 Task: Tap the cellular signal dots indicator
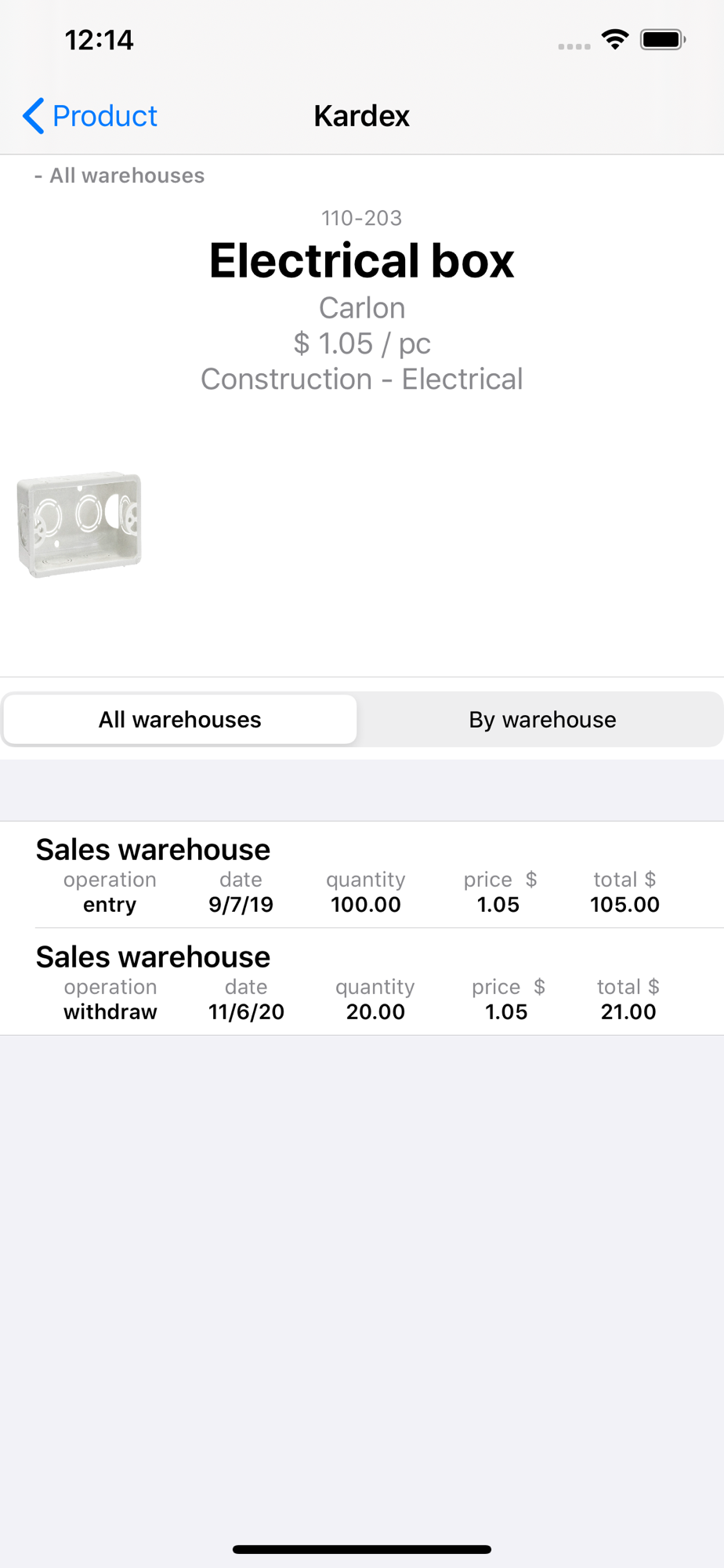[574, 46]
